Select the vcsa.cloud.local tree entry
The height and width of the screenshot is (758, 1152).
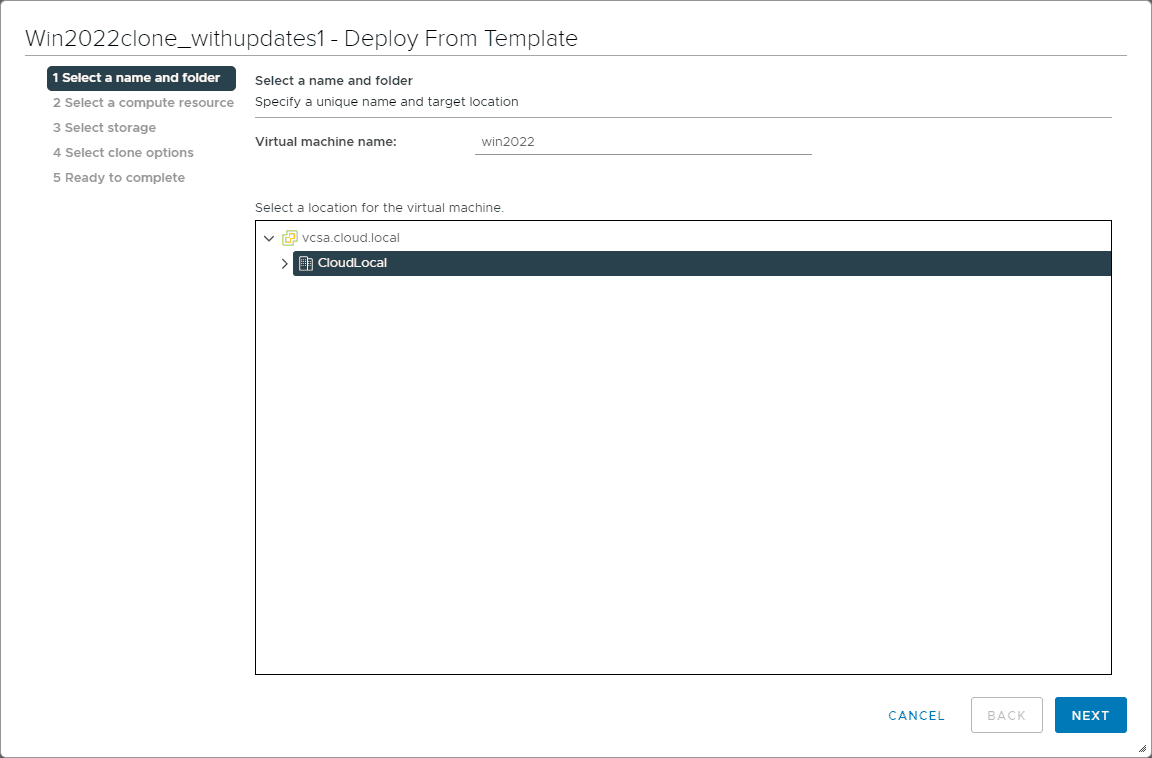point(350,238)
